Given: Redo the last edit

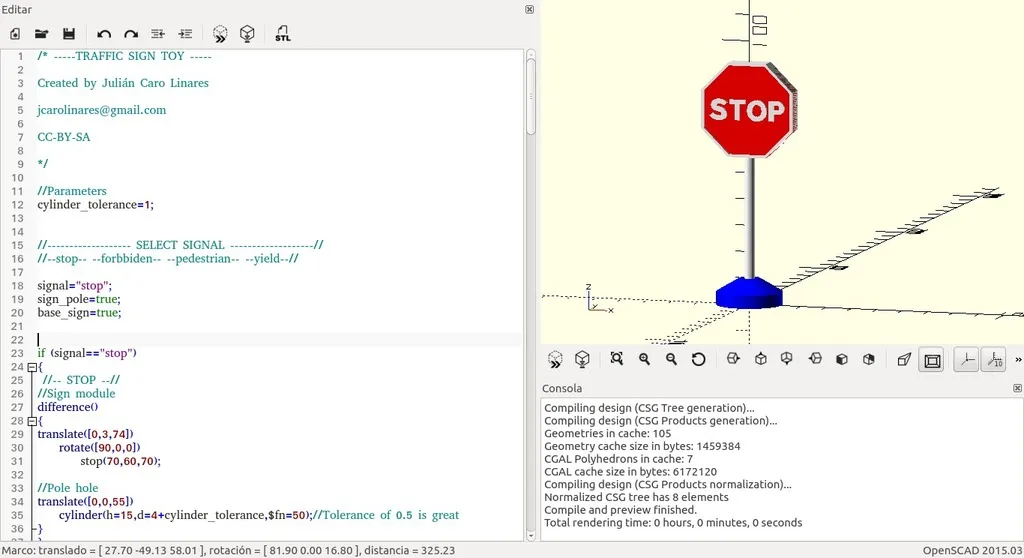Looking at the screenshot, I should tap(131, 34).
